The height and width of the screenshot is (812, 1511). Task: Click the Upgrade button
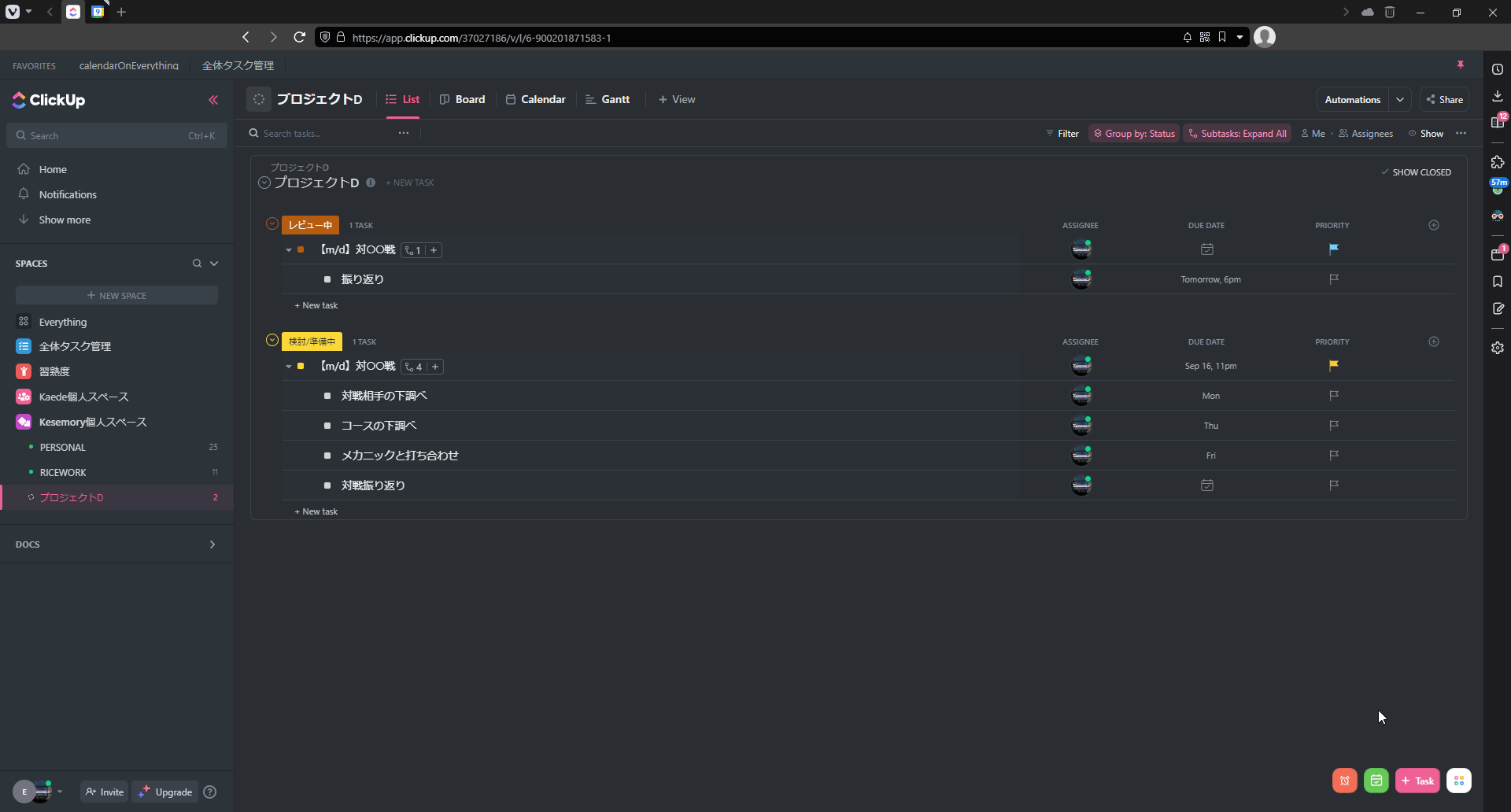point(165,792)
